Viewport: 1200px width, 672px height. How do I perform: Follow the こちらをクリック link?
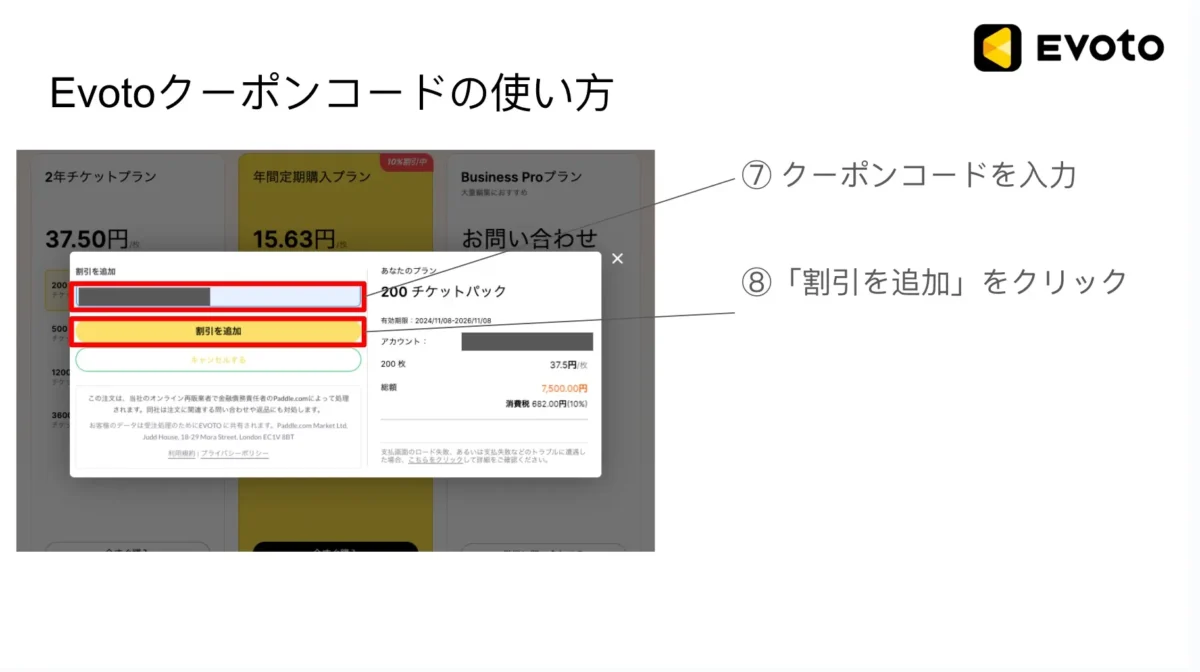pos(435,460)
